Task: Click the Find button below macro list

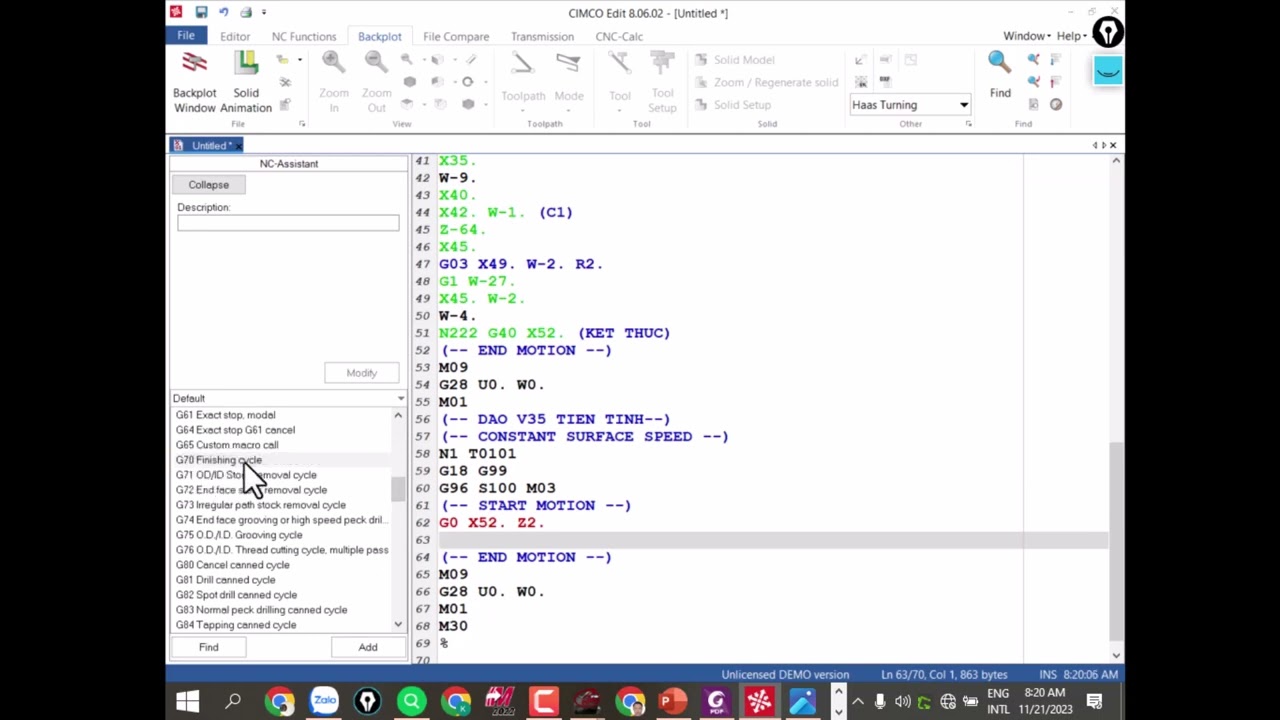Action: click(x=208, y=647)
